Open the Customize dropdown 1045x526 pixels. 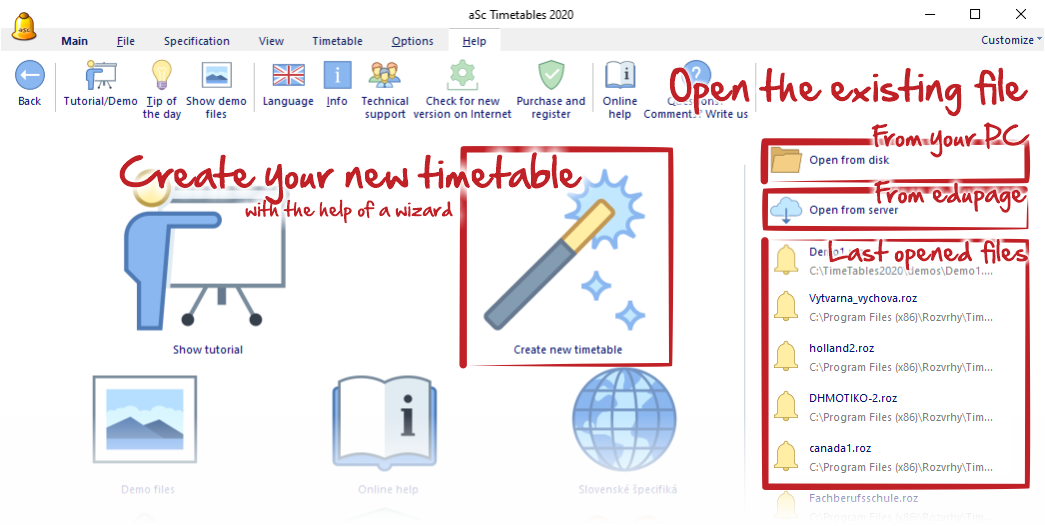tap(1011, 40)
